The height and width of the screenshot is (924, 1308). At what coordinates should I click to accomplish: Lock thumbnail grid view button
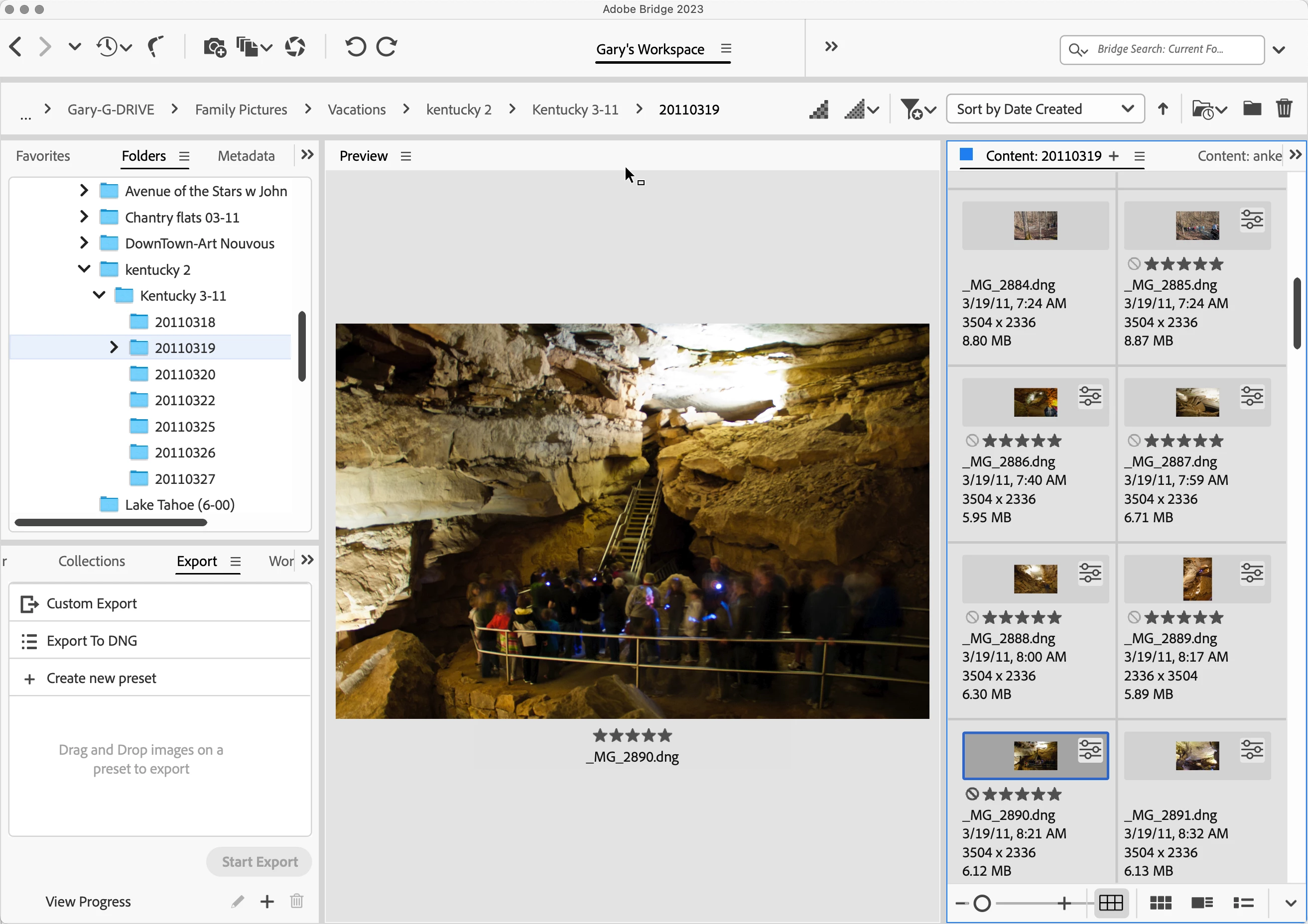(1110, 903)
